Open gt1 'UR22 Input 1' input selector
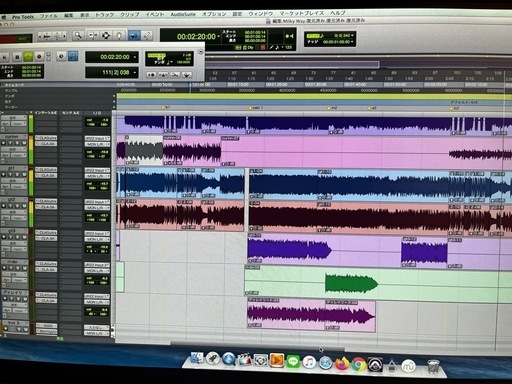The image size is (512, 384). [97, 170]
